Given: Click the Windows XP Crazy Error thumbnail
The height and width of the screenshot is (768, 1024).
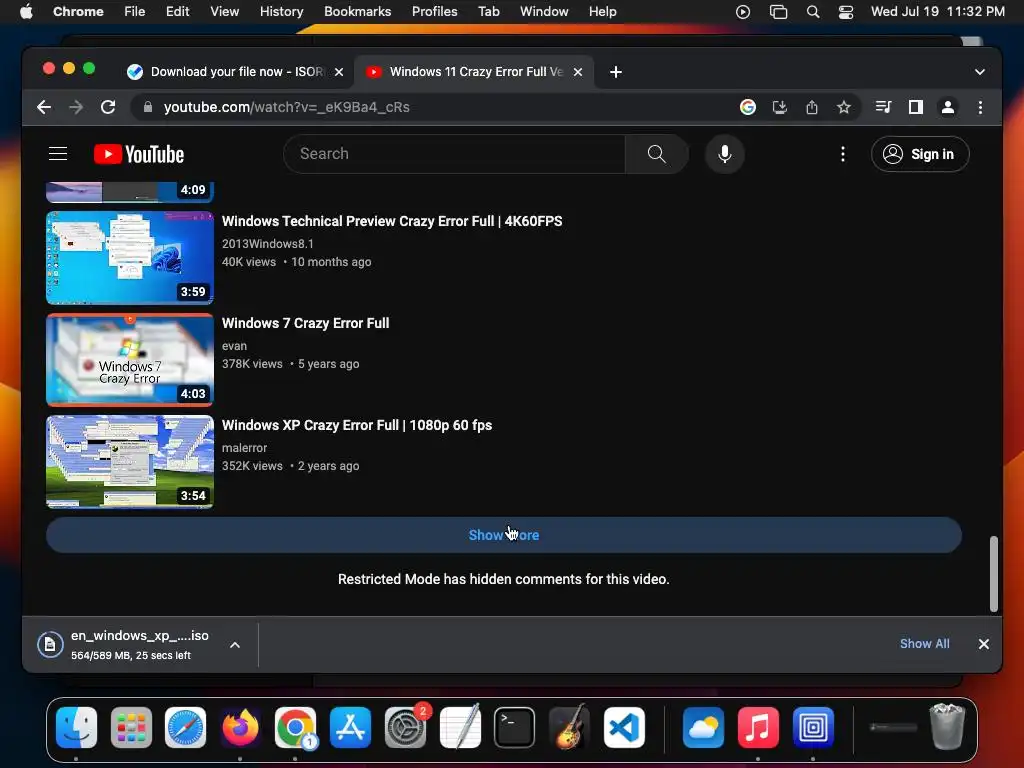Looking at the screenshot, I should [130, 462].
